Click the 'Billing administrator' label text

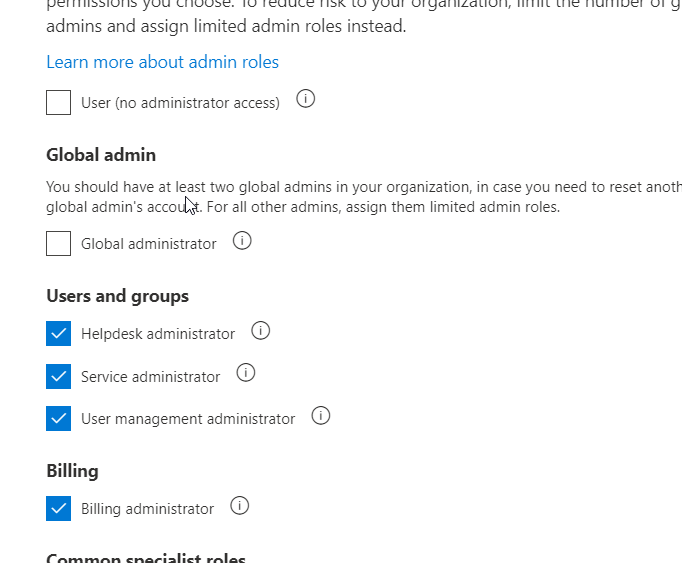[147, 509]
